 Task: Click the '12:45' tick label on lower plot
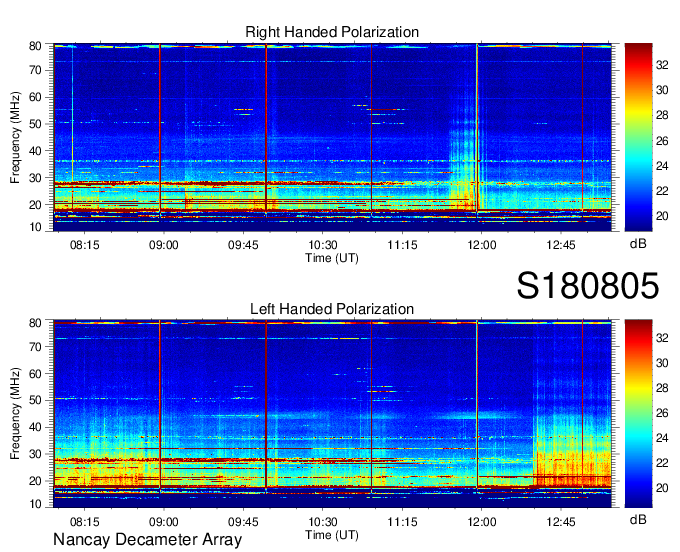(x=561, y=522)
